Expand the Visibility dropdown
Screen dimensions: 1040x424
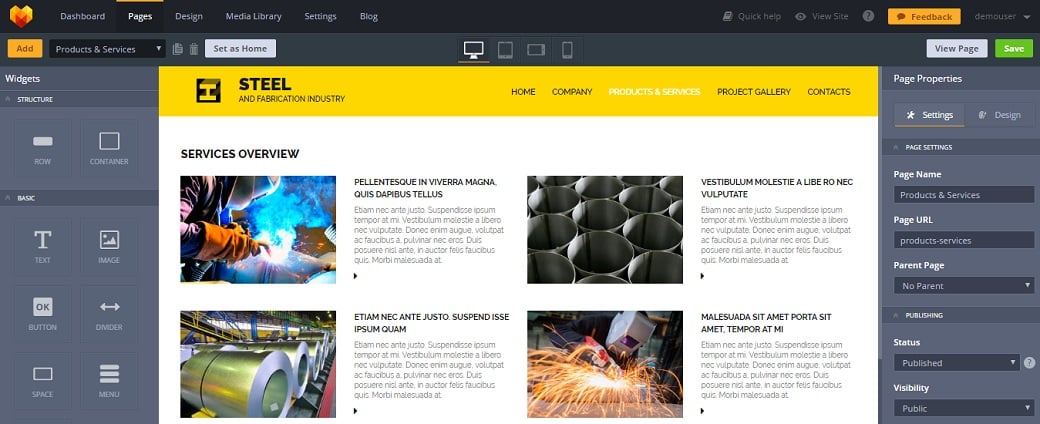coord(963,408)
